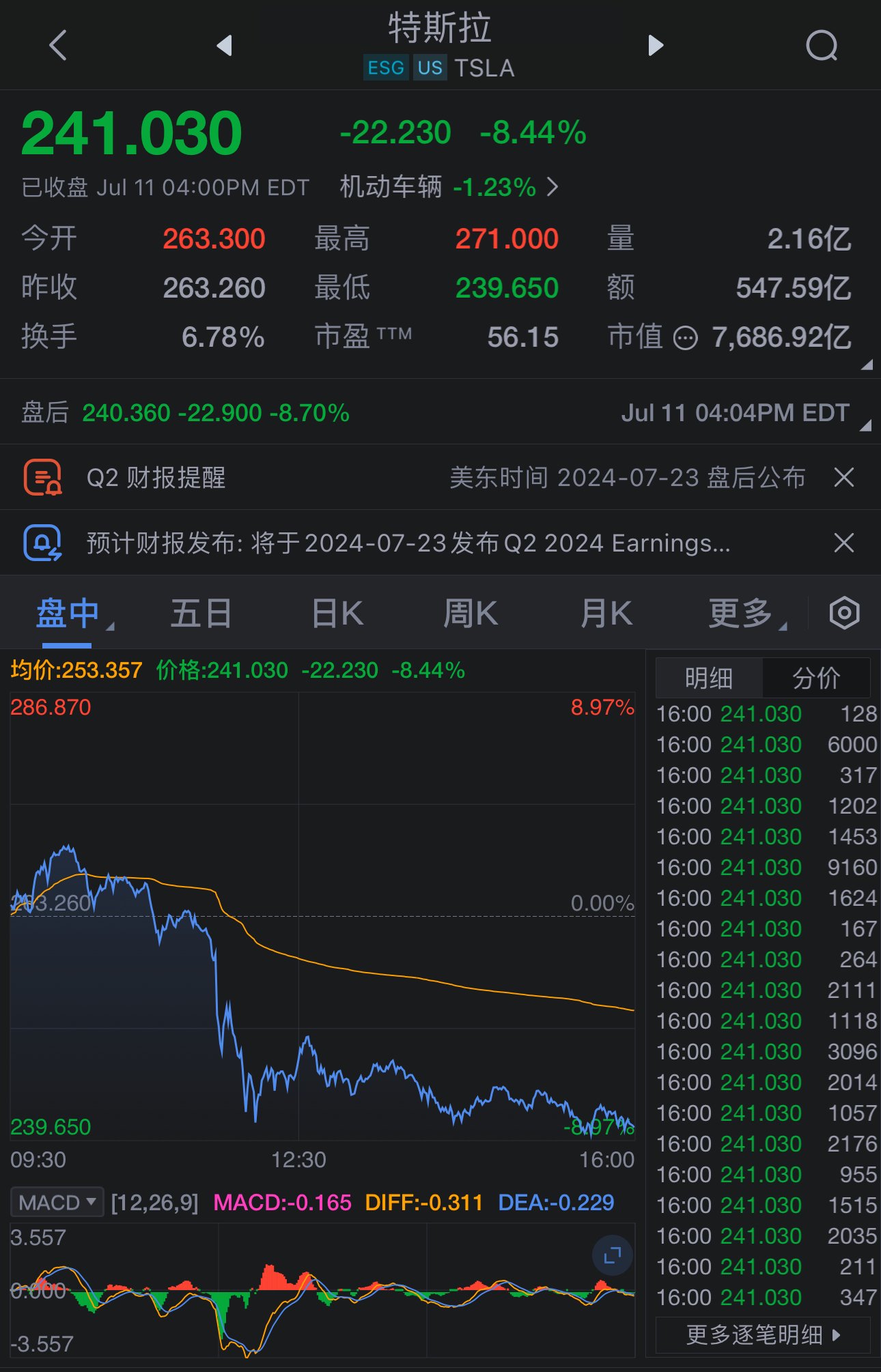881x1372 pixels.
Task: Switch to the 分价 price distribution tab
Action: [816, 678]
